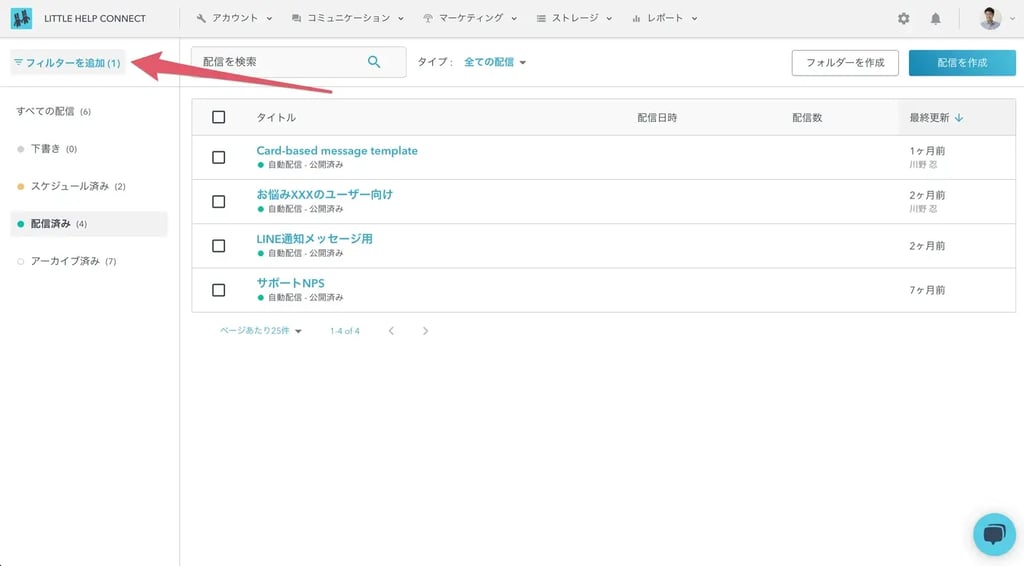Click the 配信を検索 search field

[280, 62]
